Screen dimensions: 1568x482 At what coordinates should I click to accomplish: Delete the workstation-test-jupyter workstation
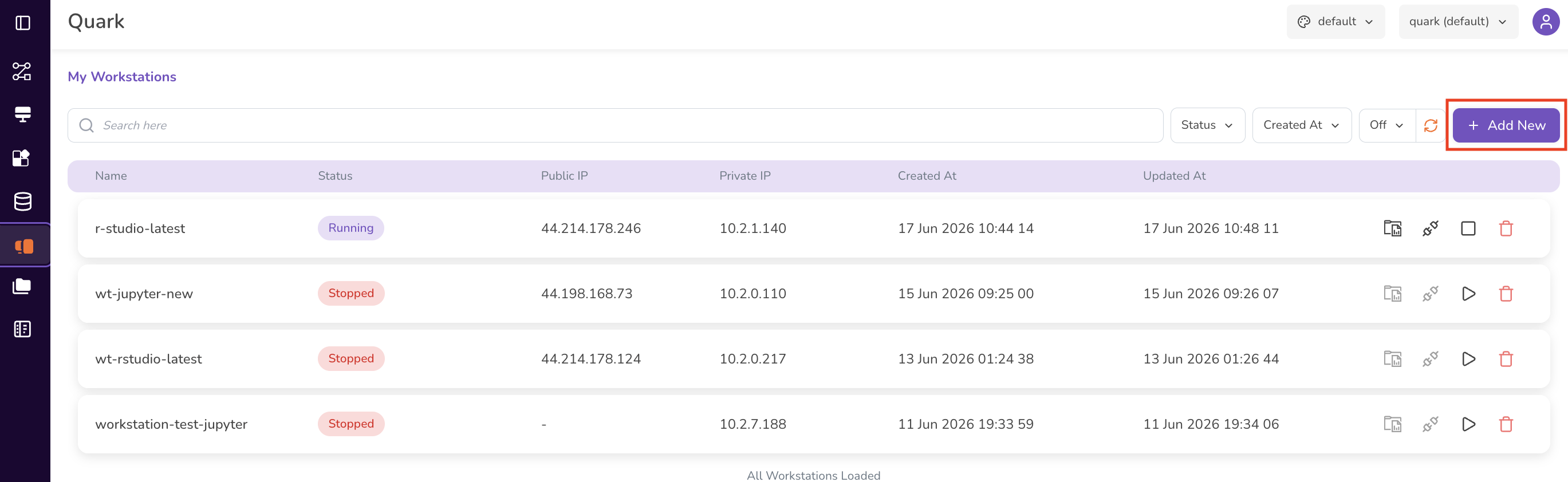(1506, 424)
